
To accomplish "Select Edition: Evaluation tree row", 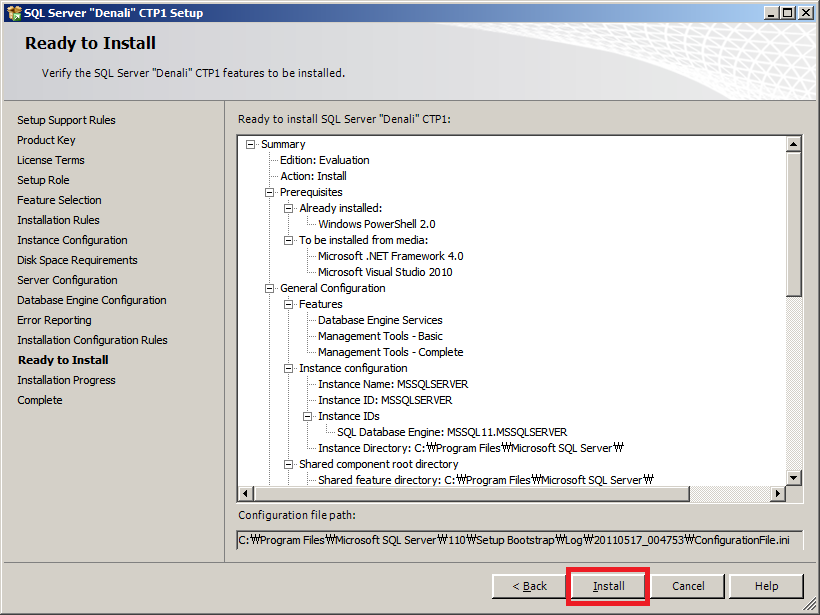I will pyautogui.click(x=325, y=160).
